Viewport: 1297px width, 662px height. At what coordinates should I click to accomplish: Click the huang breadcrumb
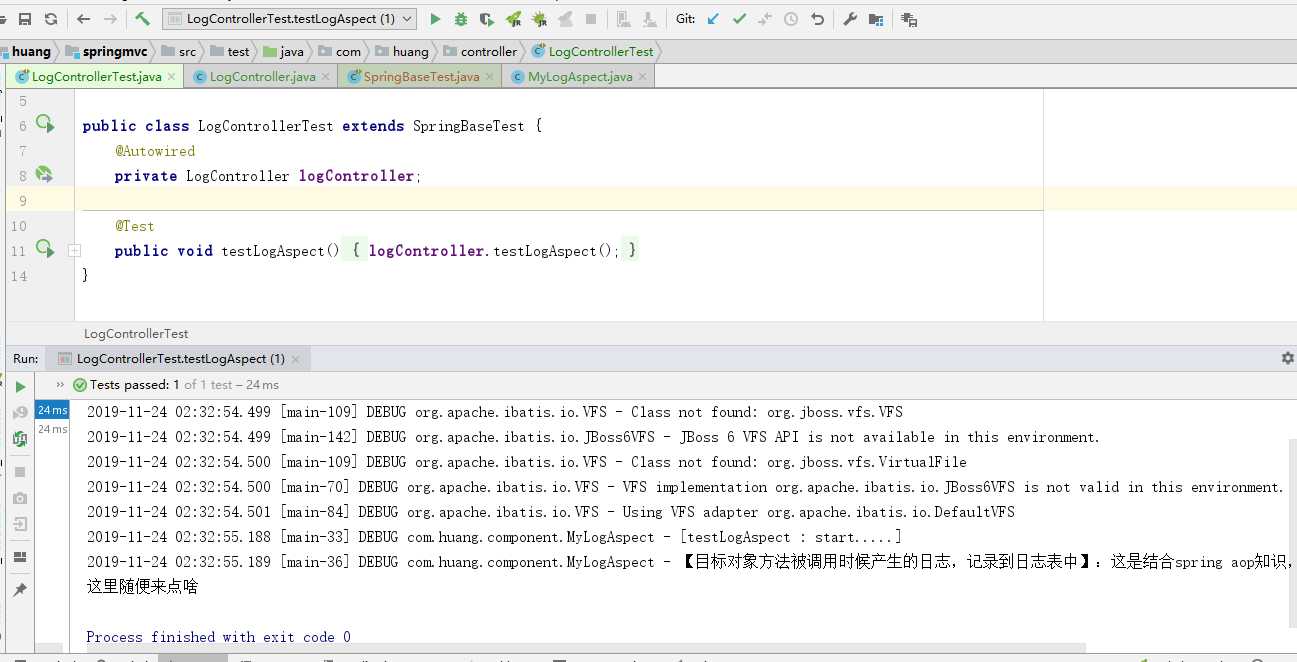[31, 51]
